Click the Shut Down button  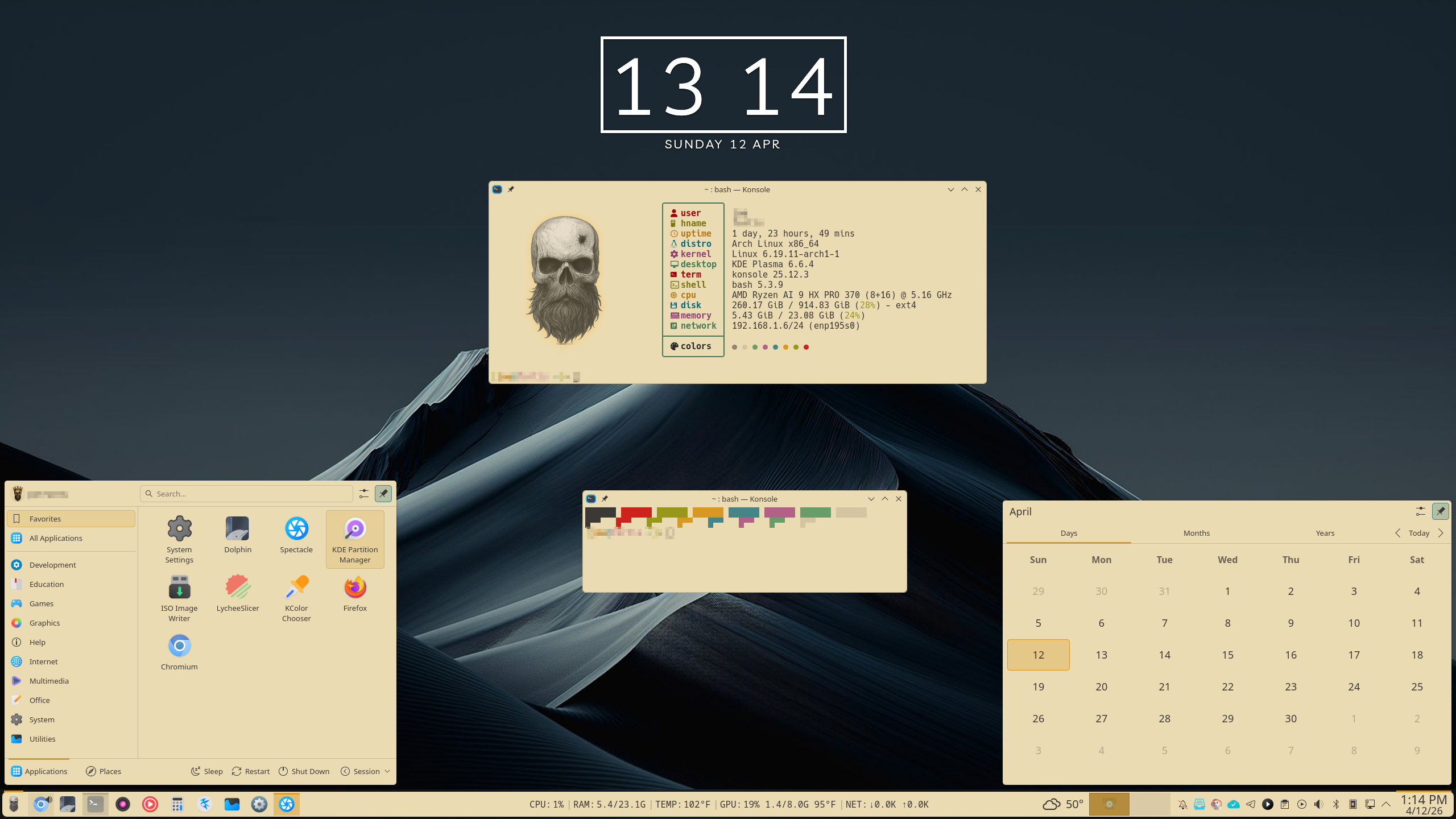click(x=304, y=771)
